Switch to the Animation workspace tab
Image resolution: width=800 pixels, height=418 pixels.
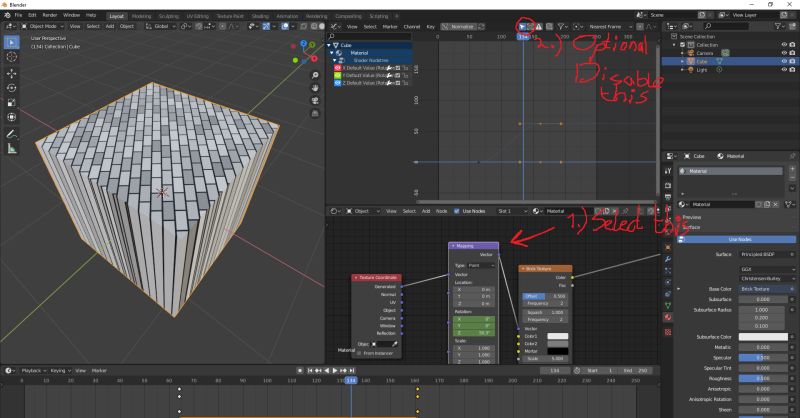[287, 16]
